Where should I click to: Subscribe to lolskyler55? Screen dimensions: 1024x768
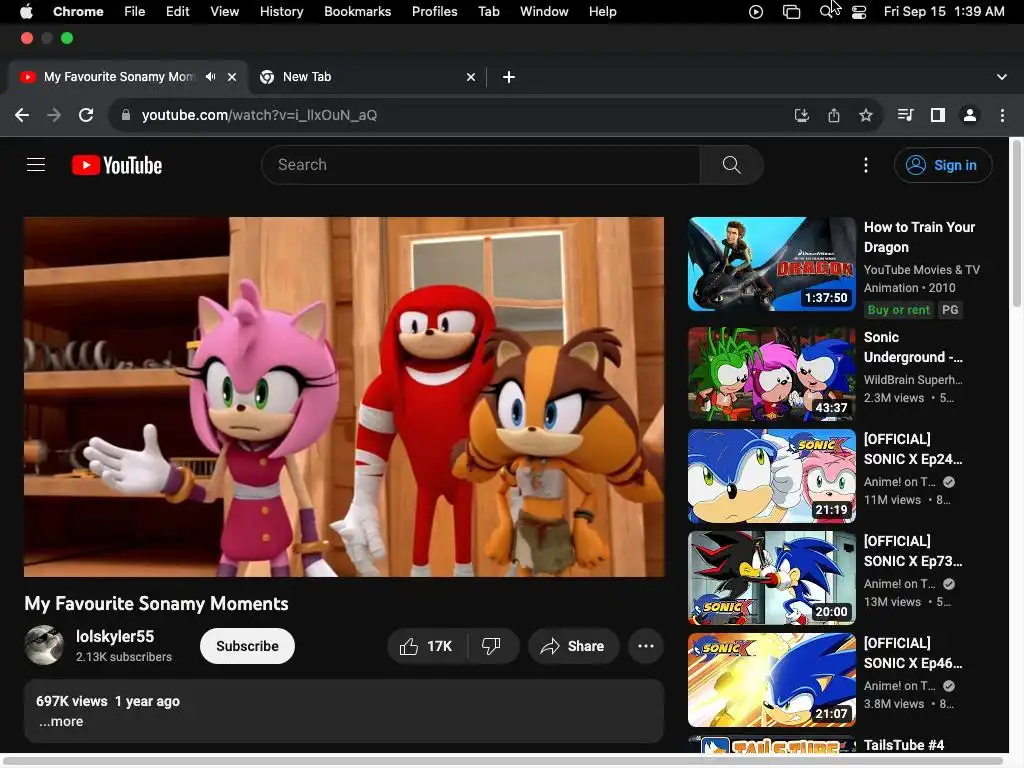(x=247, y=647)
